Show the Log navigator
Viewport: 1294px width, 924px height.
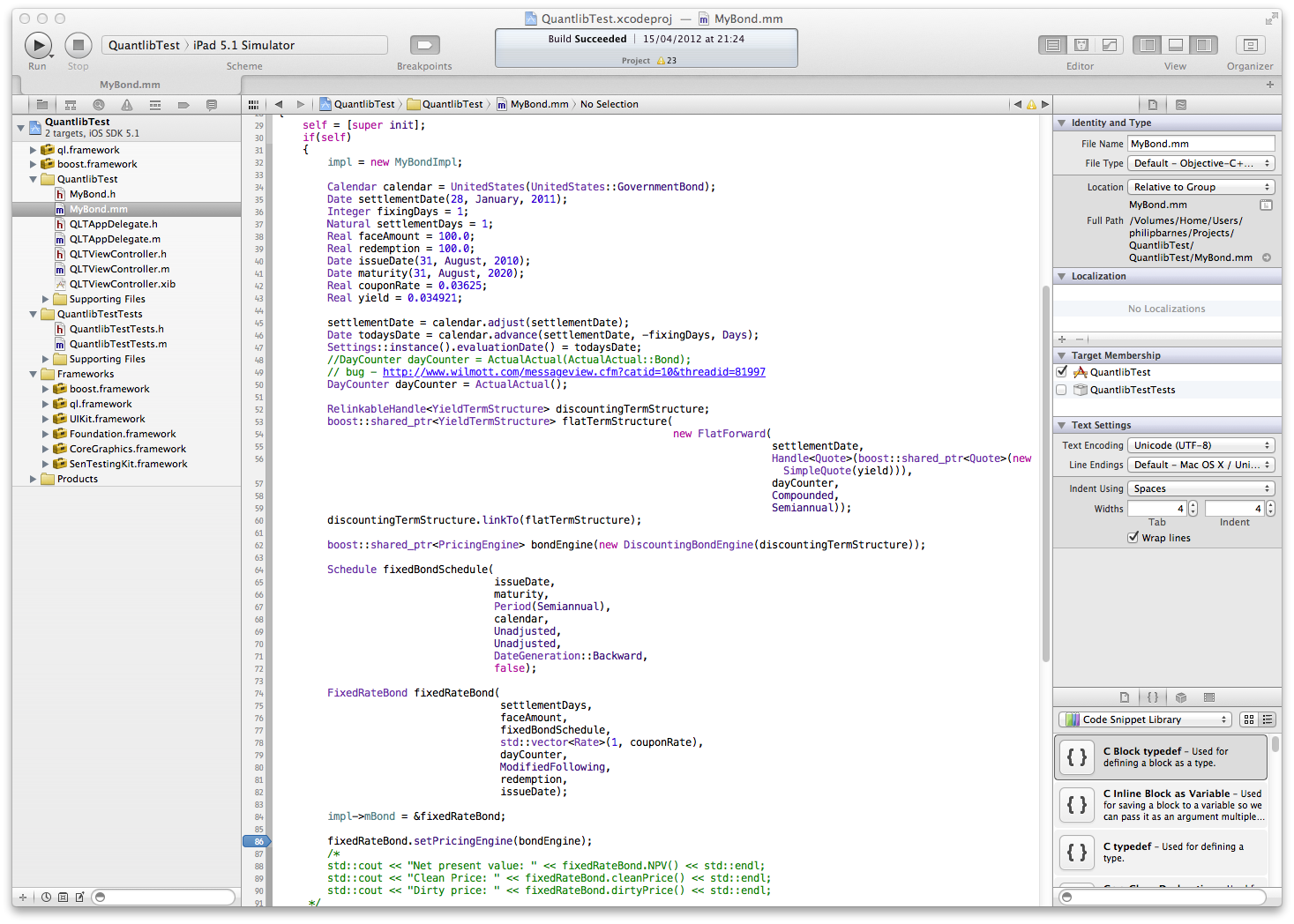(x=212, y=105)
